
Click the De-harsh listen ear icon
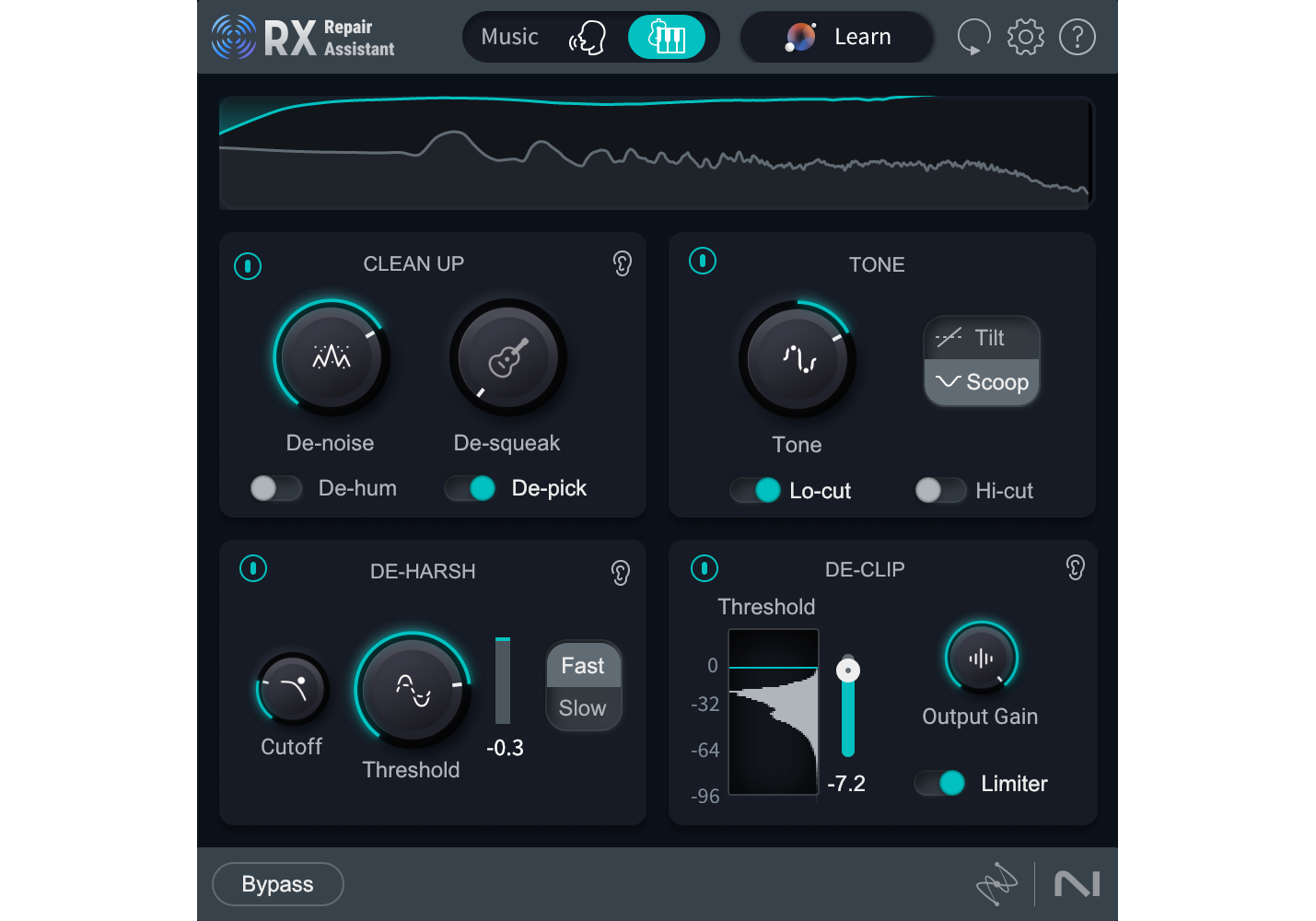click(x=621, y=573)
